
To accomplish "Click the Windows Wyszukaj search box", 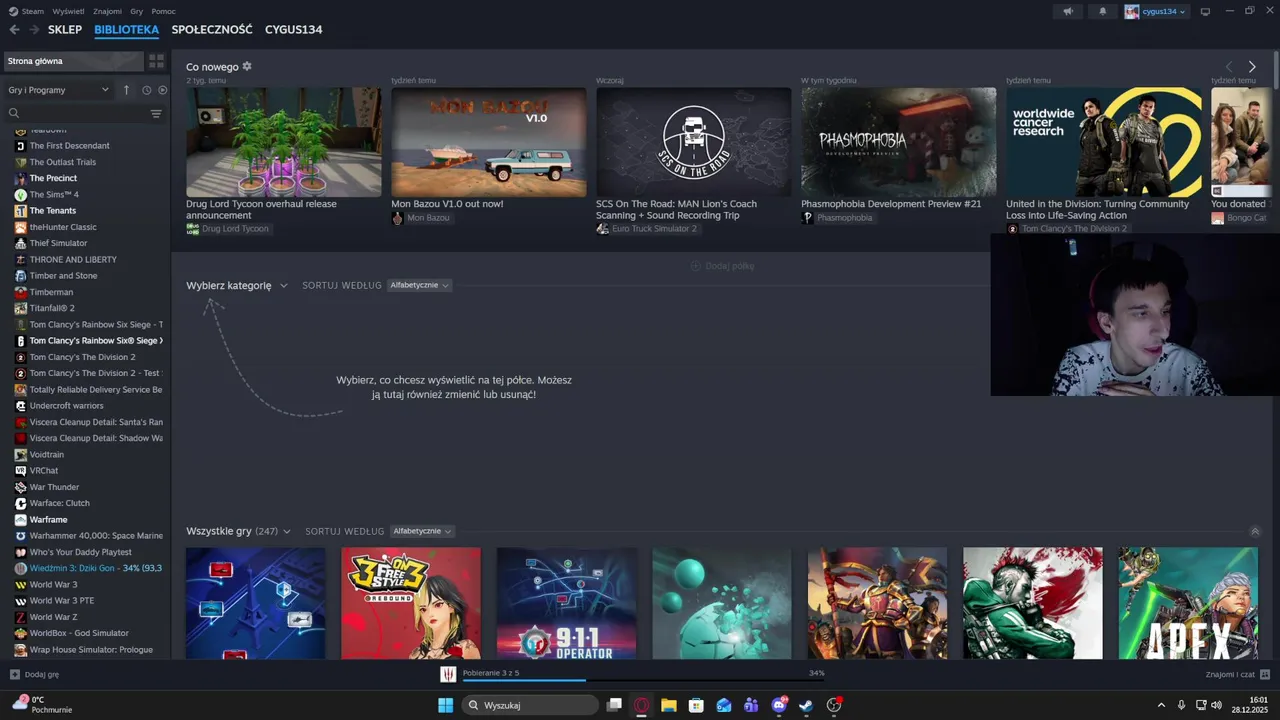I will (x=529, y=705).
